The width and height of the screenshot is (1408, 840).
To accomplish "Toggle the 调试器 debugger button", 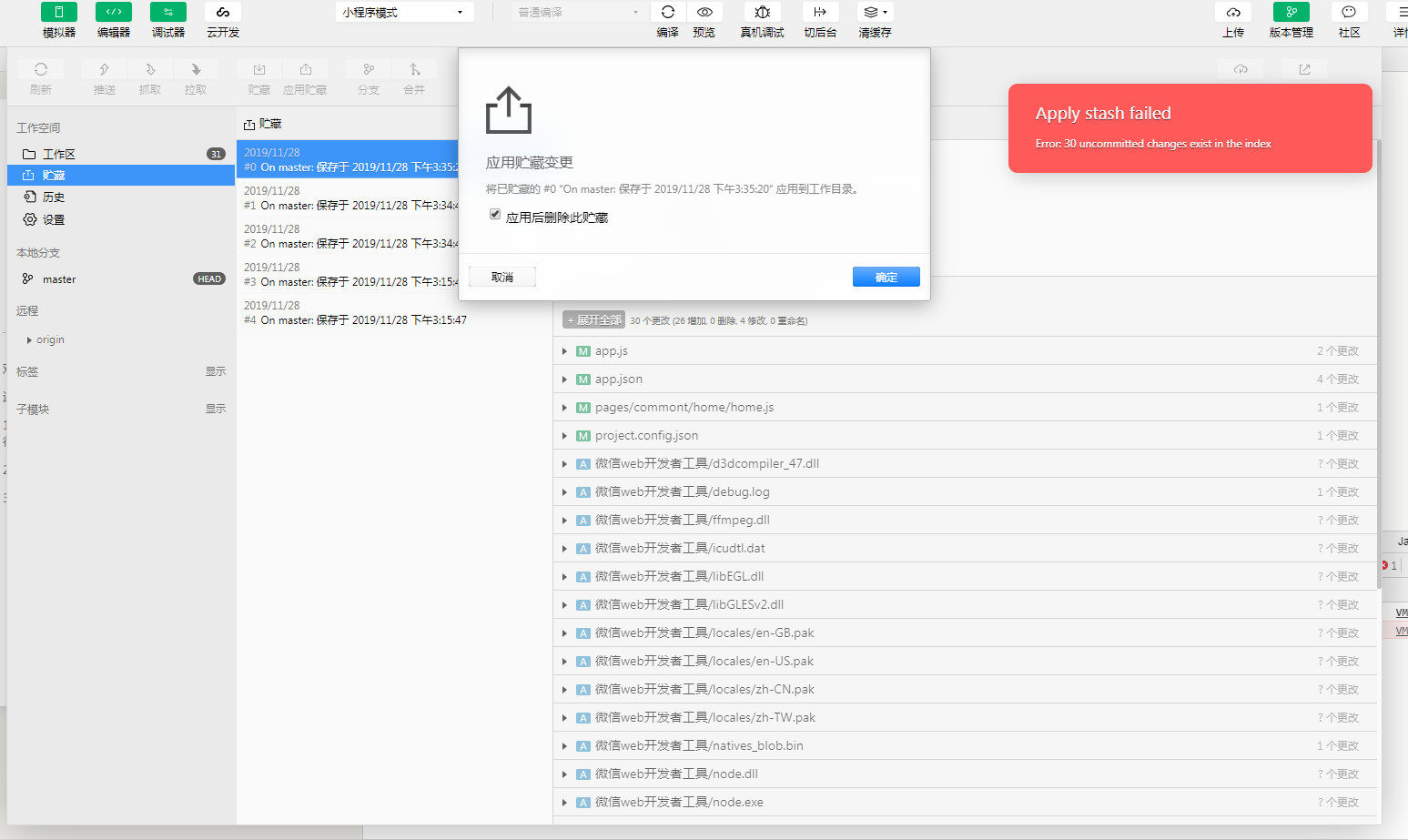I will pos(168,12).
